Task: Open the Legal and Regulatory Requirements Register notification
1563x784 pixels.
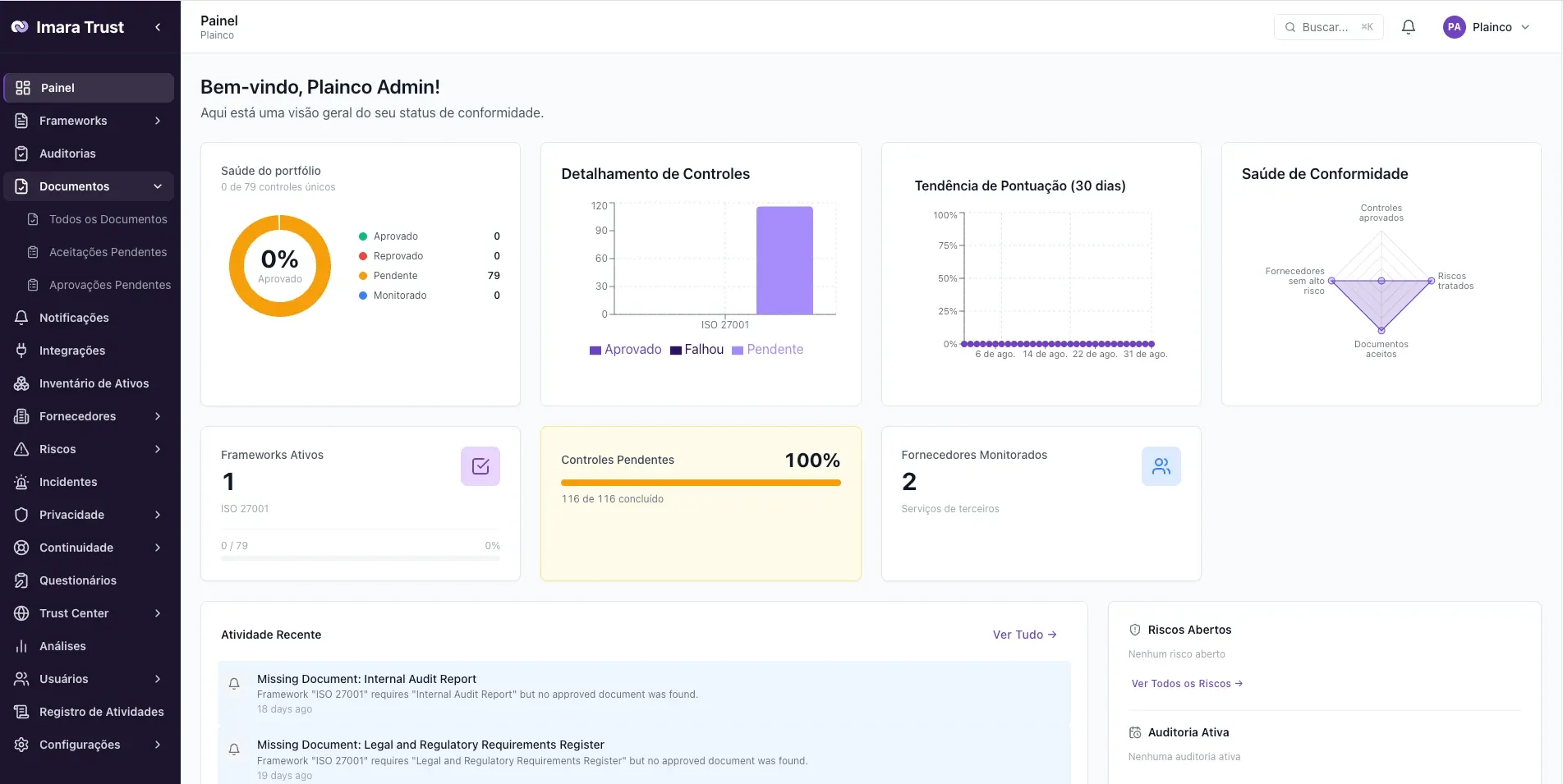Action: click(x=644, y=756)
